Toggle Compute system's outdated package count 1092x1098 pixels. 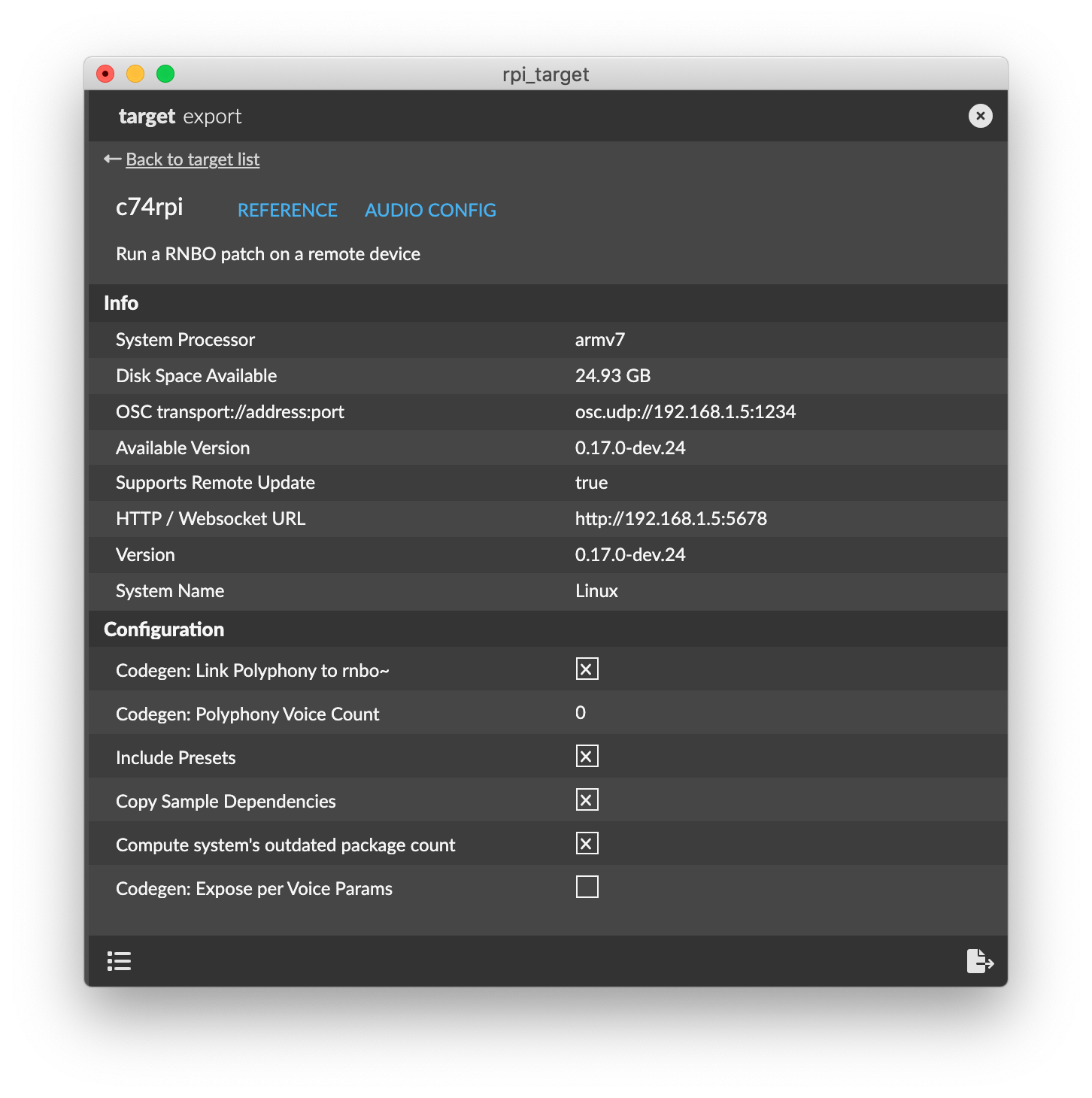(587, 842)
